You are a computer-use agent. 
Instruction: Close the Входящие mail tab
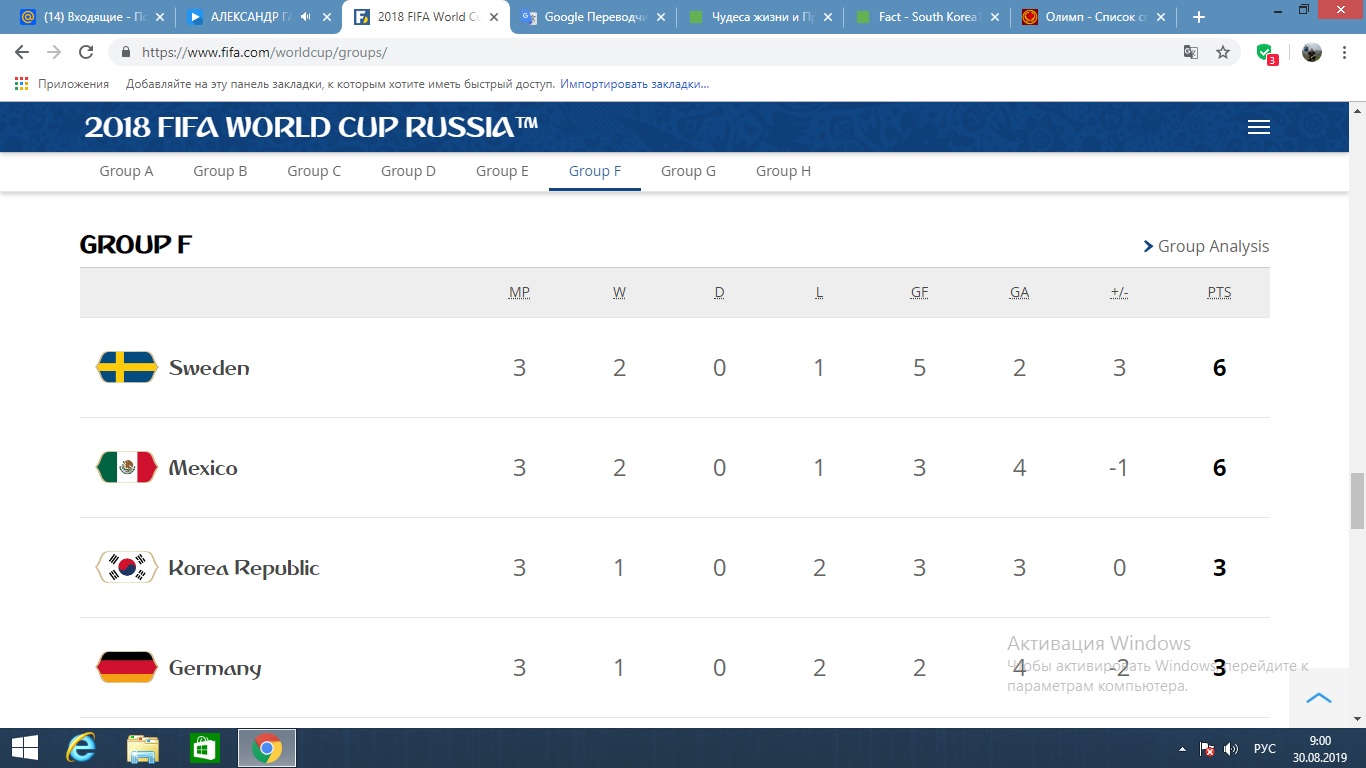[159, 17]
